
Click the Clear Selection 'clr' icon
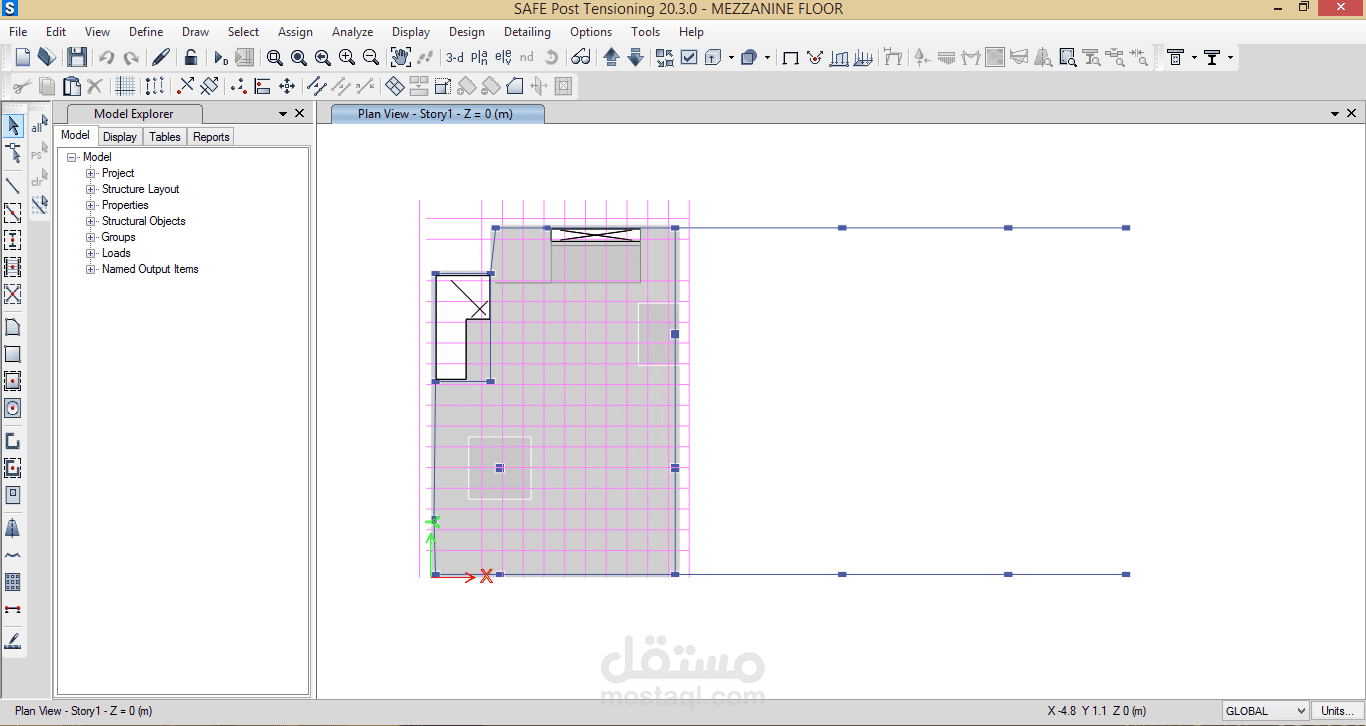[x=39, y=180]
